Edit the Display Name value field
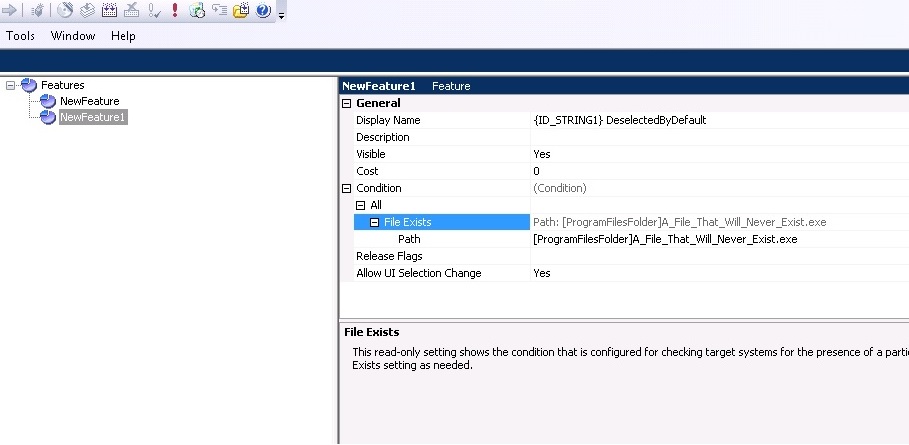This screenshot has height=445, width=909. coord(719,121)
